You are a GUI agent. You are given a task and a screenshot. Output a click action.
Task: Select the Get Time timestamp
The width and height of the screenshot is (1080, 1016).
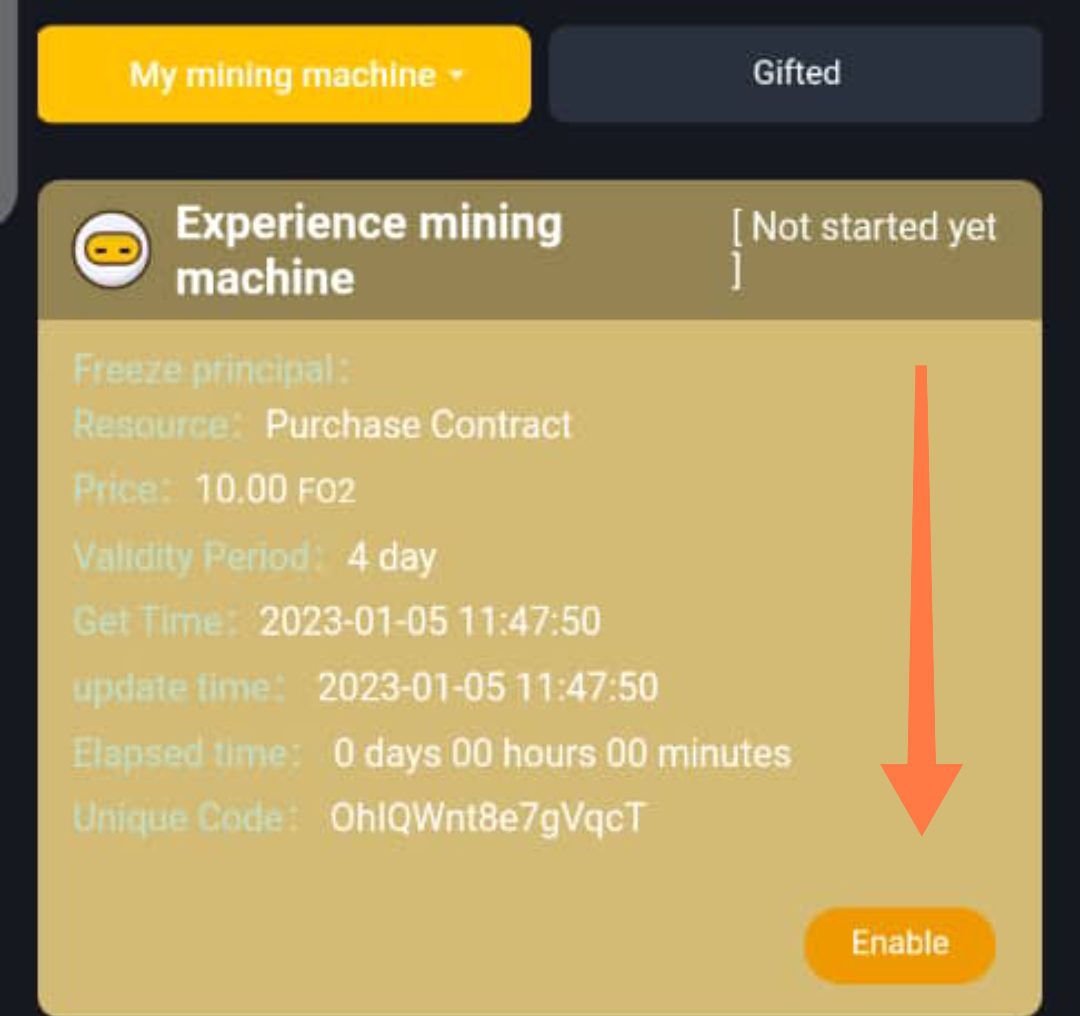429,622
